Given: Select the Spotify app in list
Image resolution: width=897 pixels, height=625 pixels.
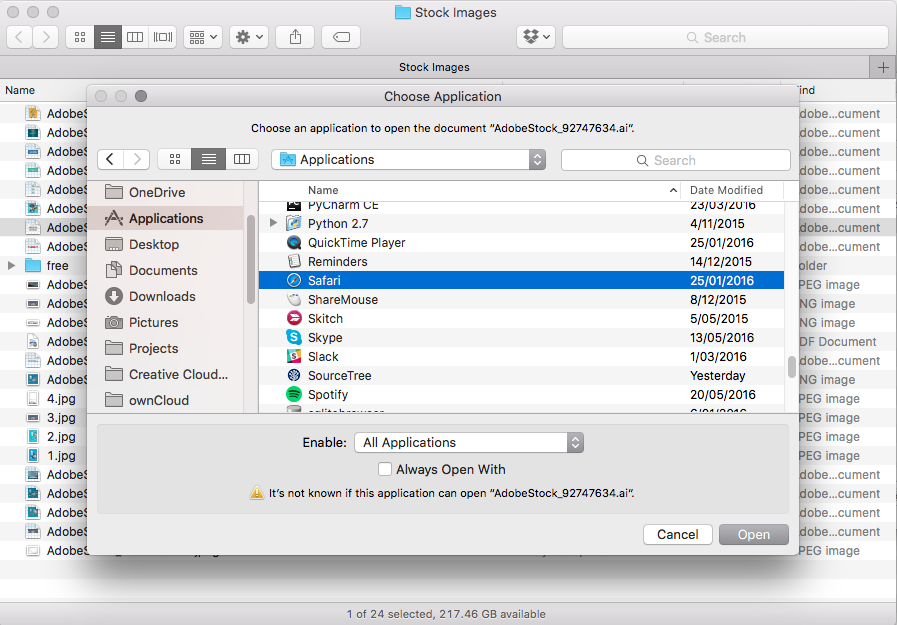Looking at the screenshot, I should pyautogui.click(x=327, y=395).
